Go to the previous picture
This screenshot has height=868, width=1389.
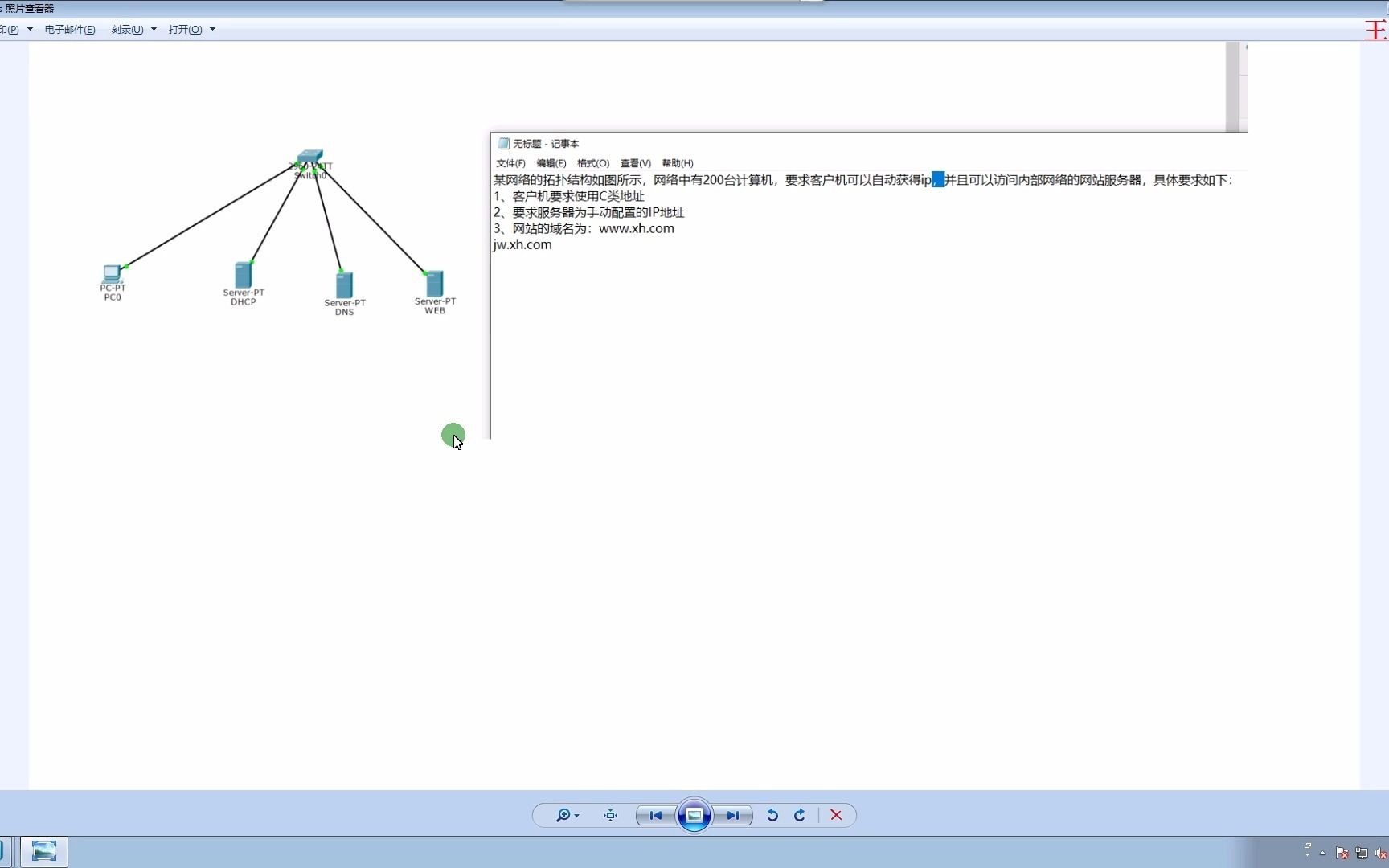pos(656,815)
